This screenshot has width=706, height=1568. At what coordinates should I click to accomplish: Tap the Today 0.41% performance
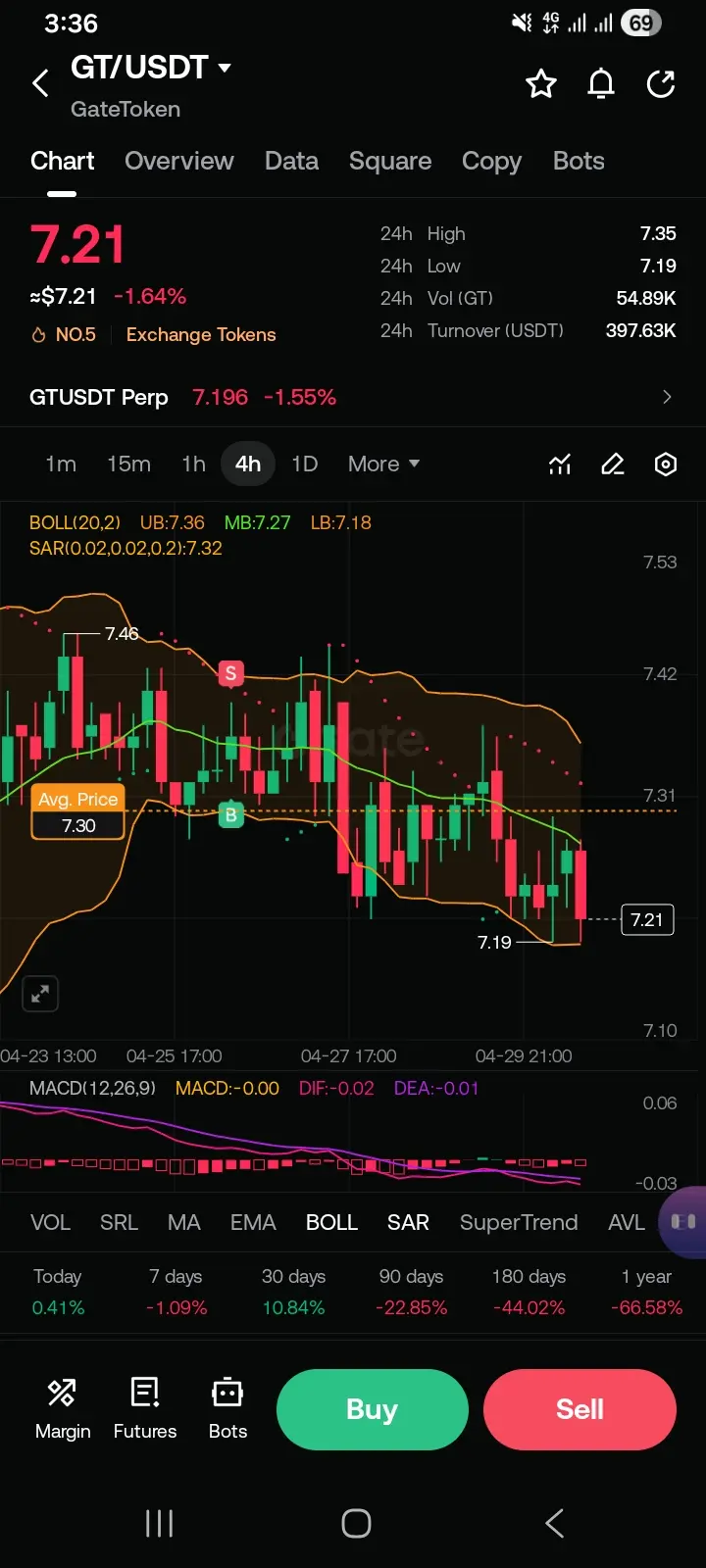58,1292
